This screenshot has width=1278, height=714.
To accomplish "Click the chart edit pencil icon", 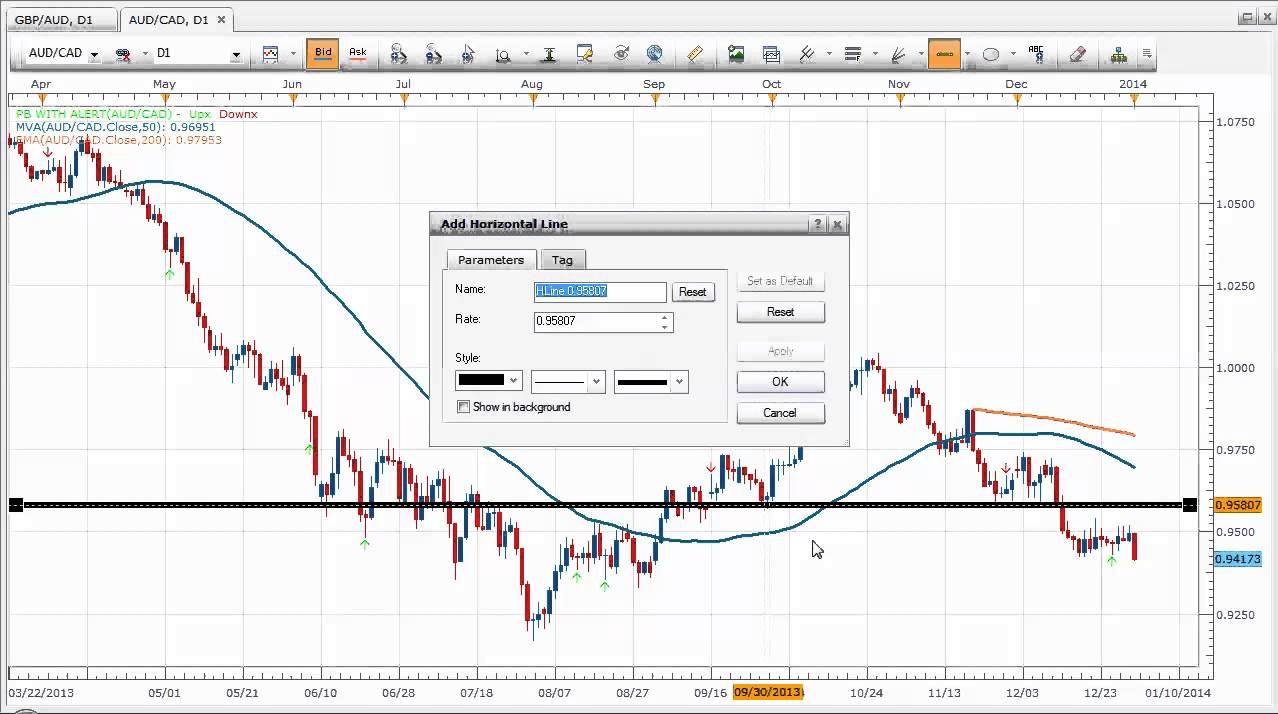I will click(585, 54).
